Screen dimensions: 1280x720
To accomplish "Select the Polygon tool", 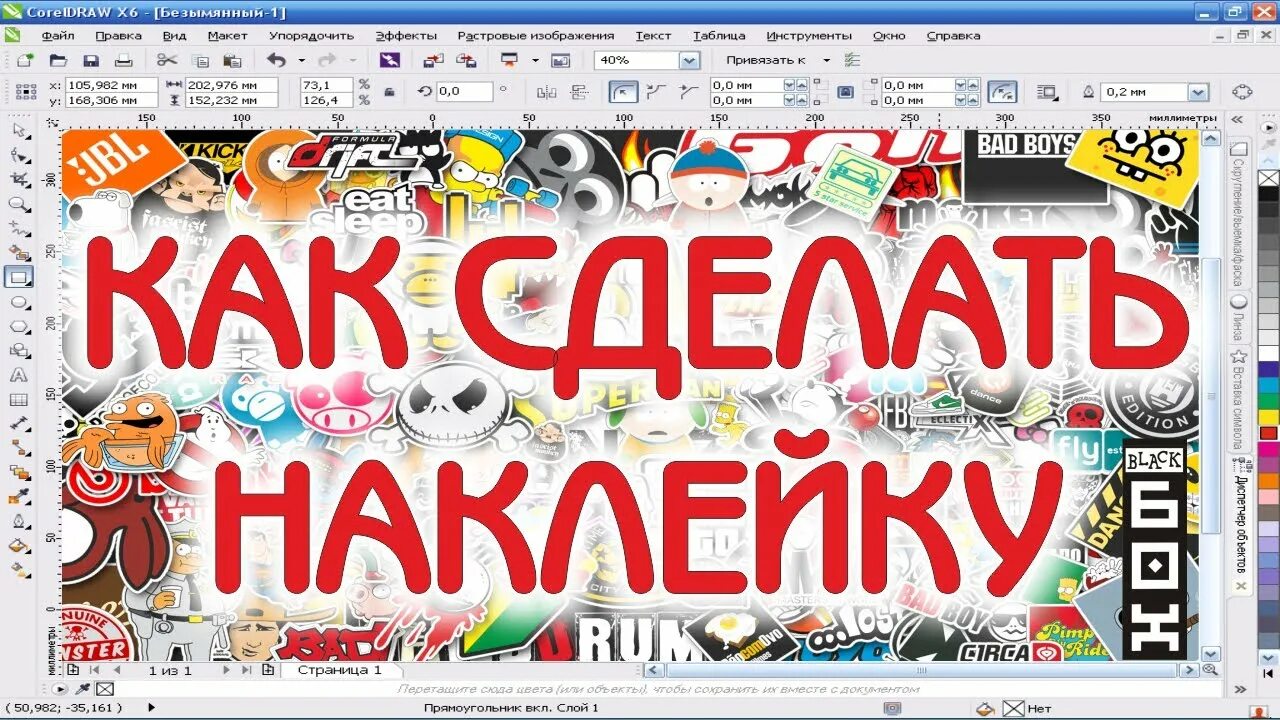I will pos(19,326).
